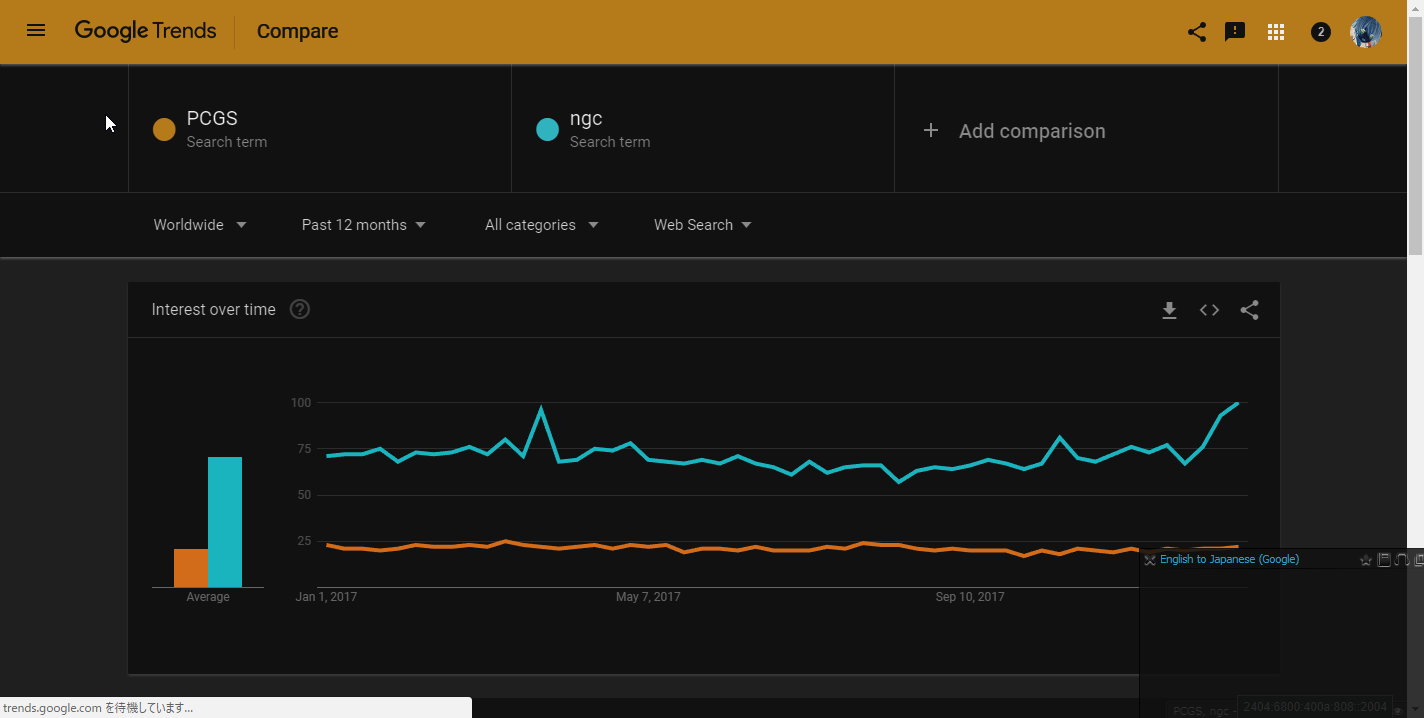This screenshot has height=718, width=1424.
Task: Click the Google Trends logo
Action: 145,31
